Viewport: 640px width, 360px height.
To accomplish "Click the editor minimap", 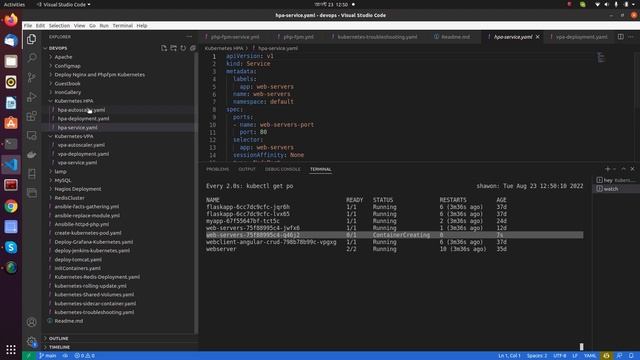I will [x=601, y=57].
